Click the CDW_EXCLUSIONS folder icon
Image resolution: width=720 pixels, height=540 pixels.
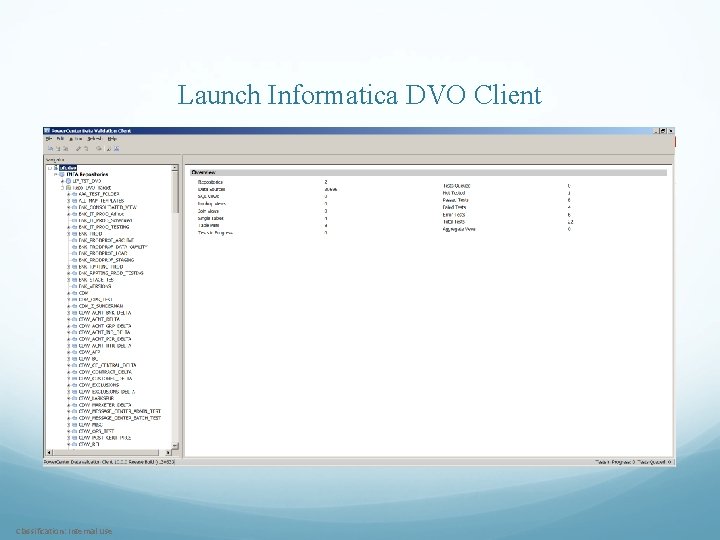pyautogui.click(x=74, y=385)
